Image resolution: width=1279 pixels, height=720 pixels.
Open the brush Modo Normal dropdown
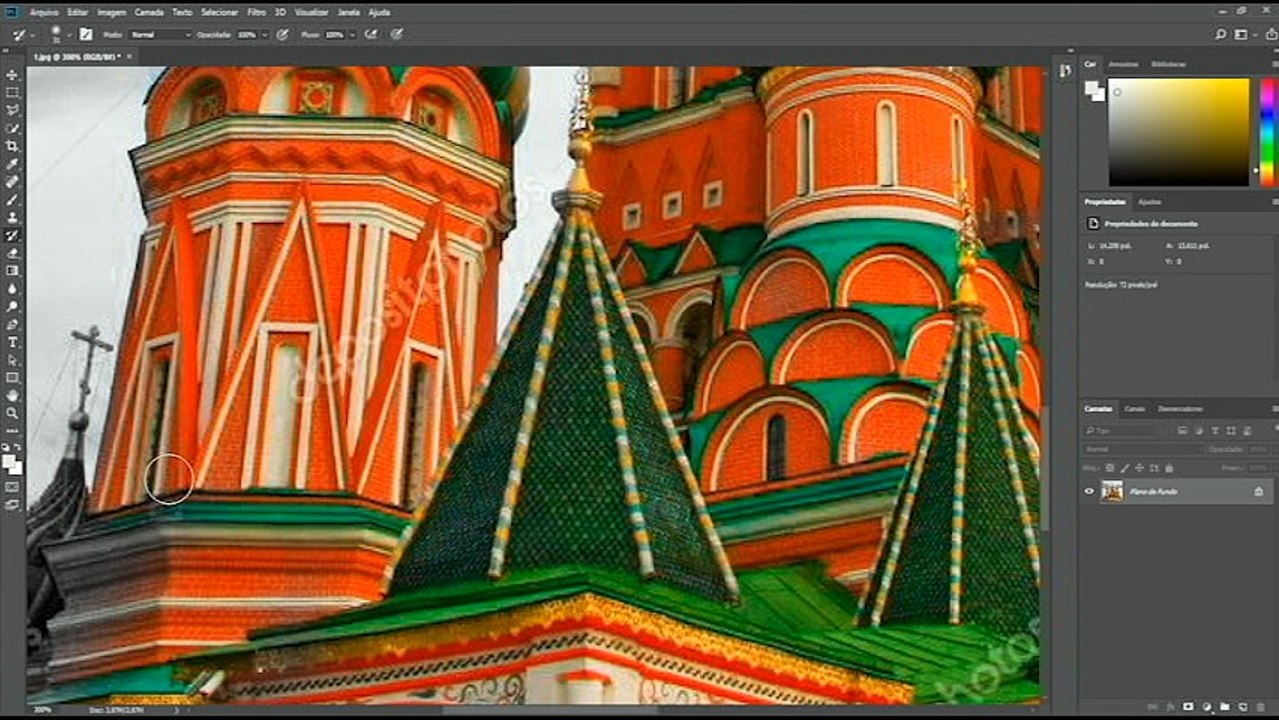[160, 34]
